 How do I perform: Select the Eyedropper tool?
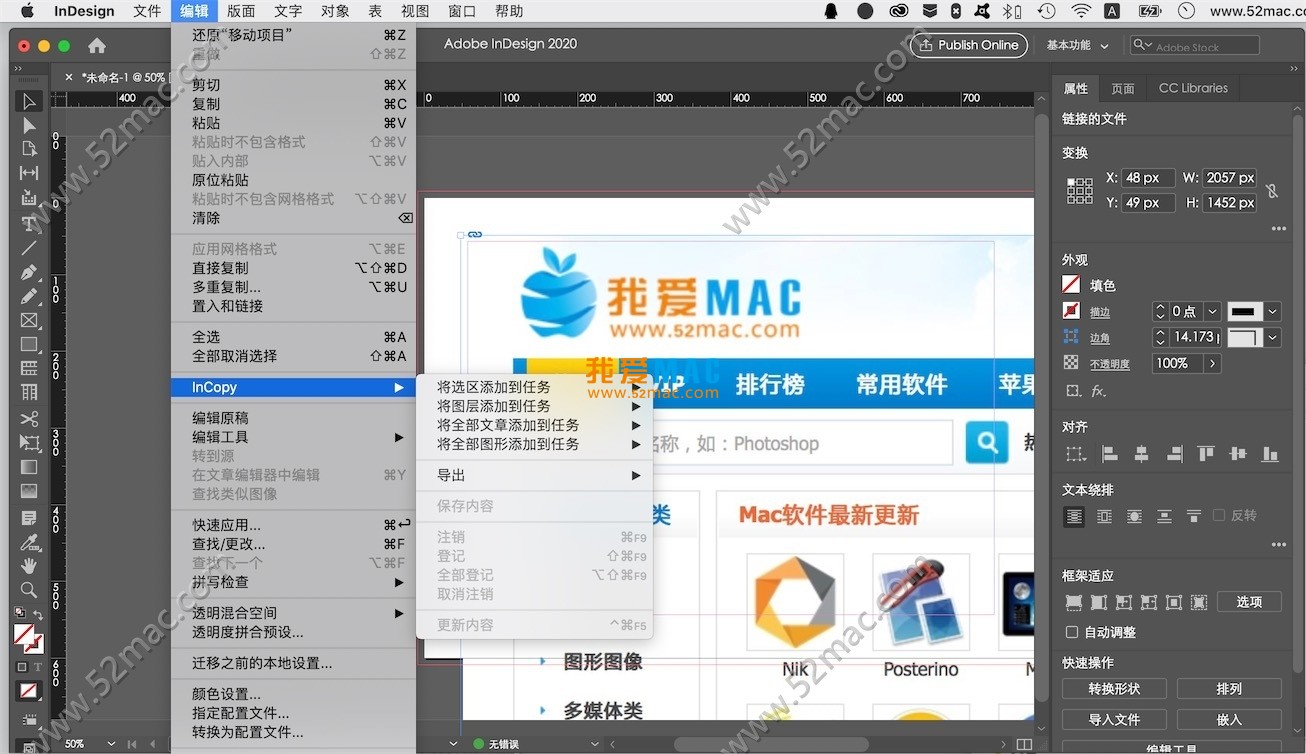[x=29, y=542]
